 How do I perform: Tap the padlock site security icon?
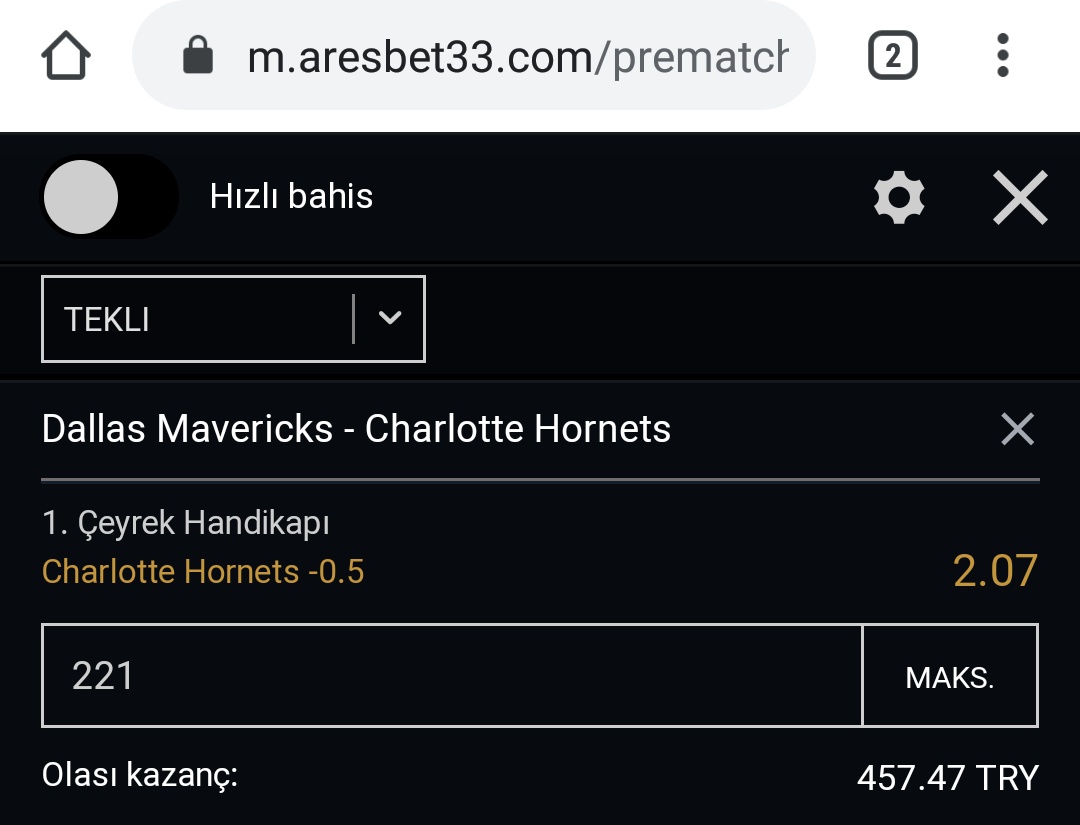(198, 54)
